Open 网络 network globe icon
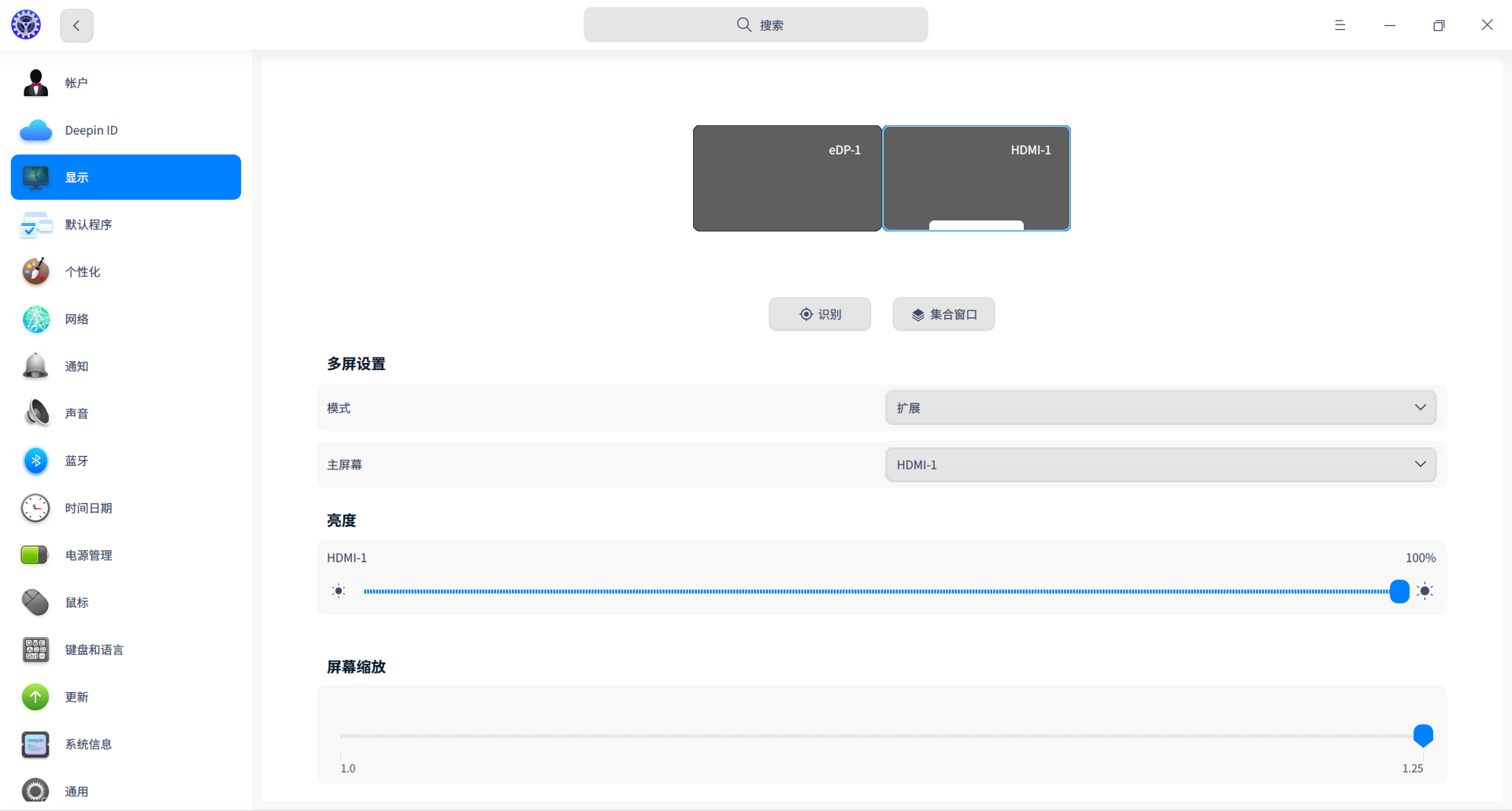 [35, 319]
